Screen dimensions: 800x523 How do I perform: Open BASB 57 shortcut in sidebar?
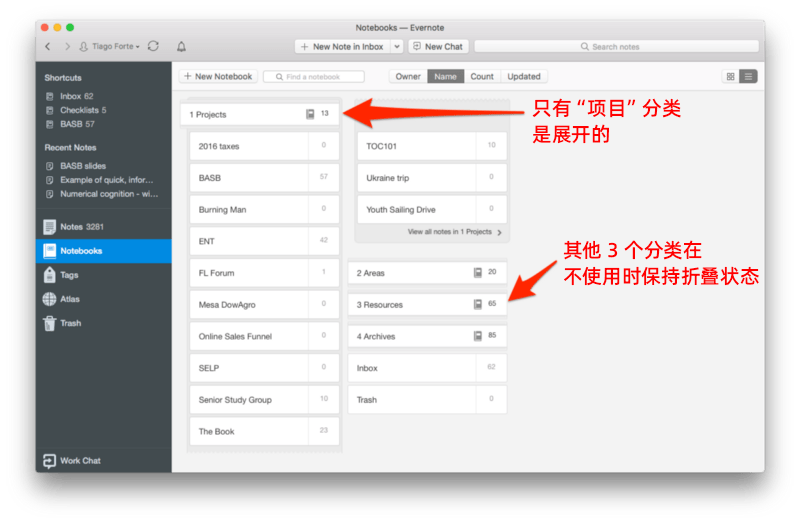pos(77,124)
